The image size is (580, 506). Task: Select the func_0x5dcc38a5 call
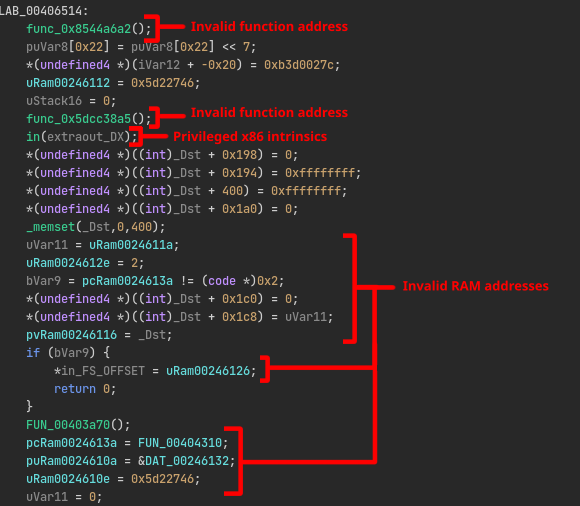coord(89,119)
